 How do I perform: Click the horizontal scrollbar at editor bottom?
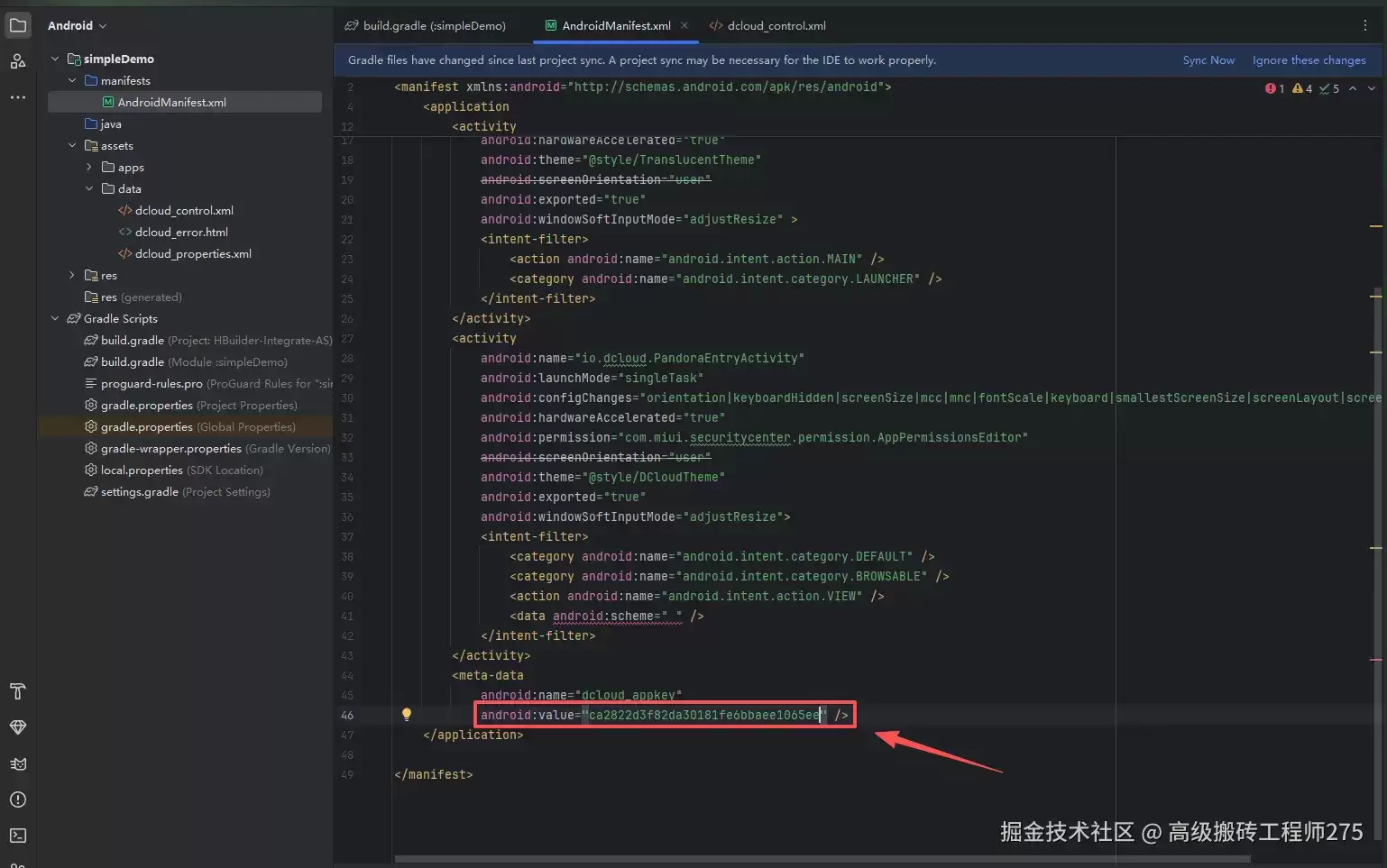(x=822, y=859)
